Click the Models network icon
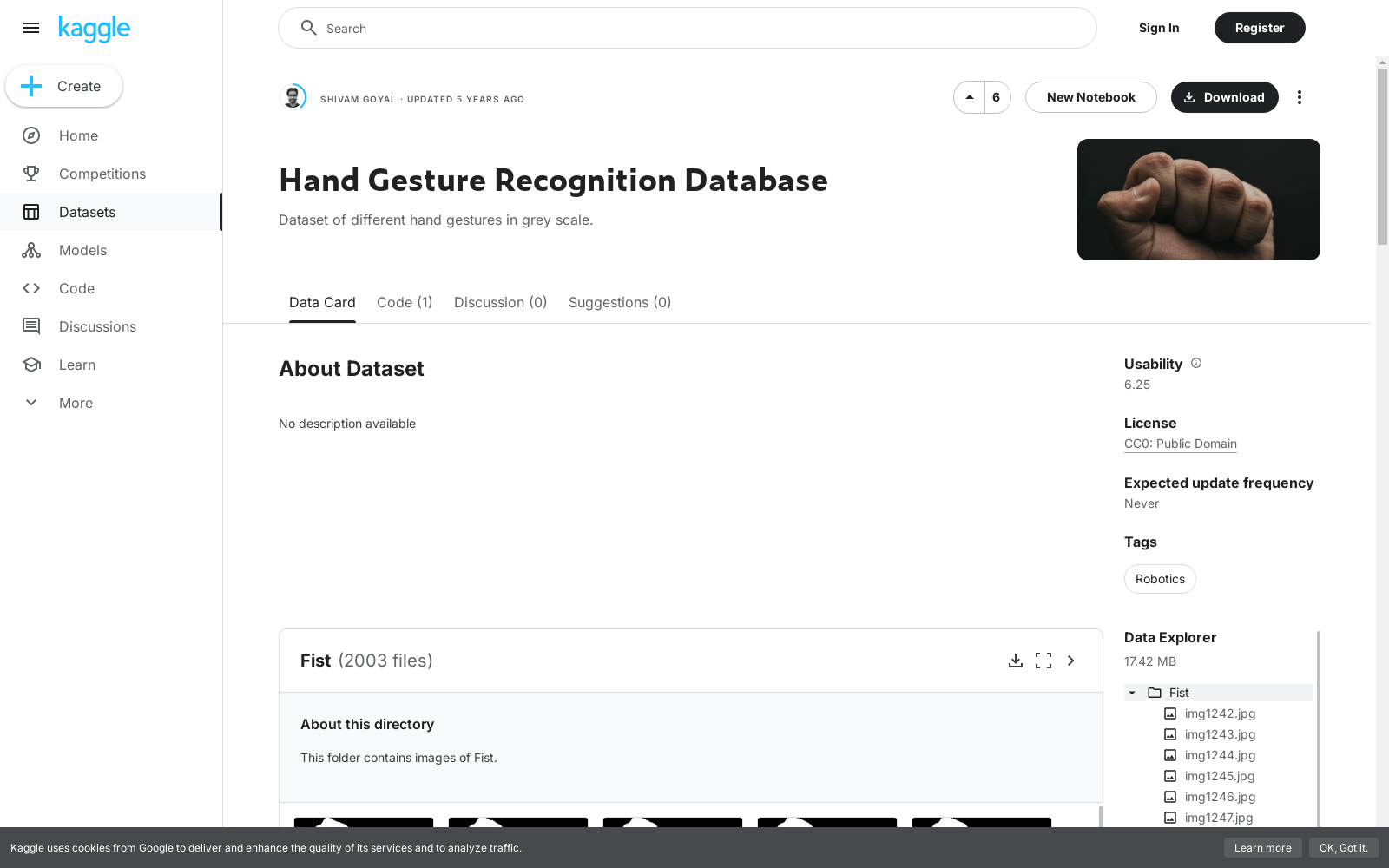 point(31,250)
